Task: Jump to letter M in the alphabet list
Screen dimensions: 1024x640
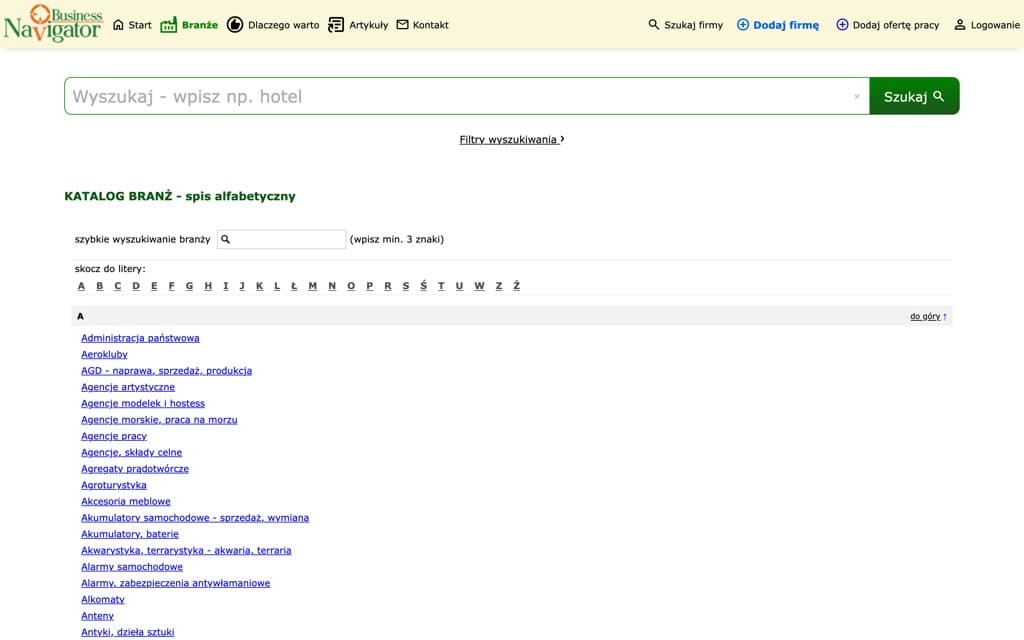Action: coord(313,285)
